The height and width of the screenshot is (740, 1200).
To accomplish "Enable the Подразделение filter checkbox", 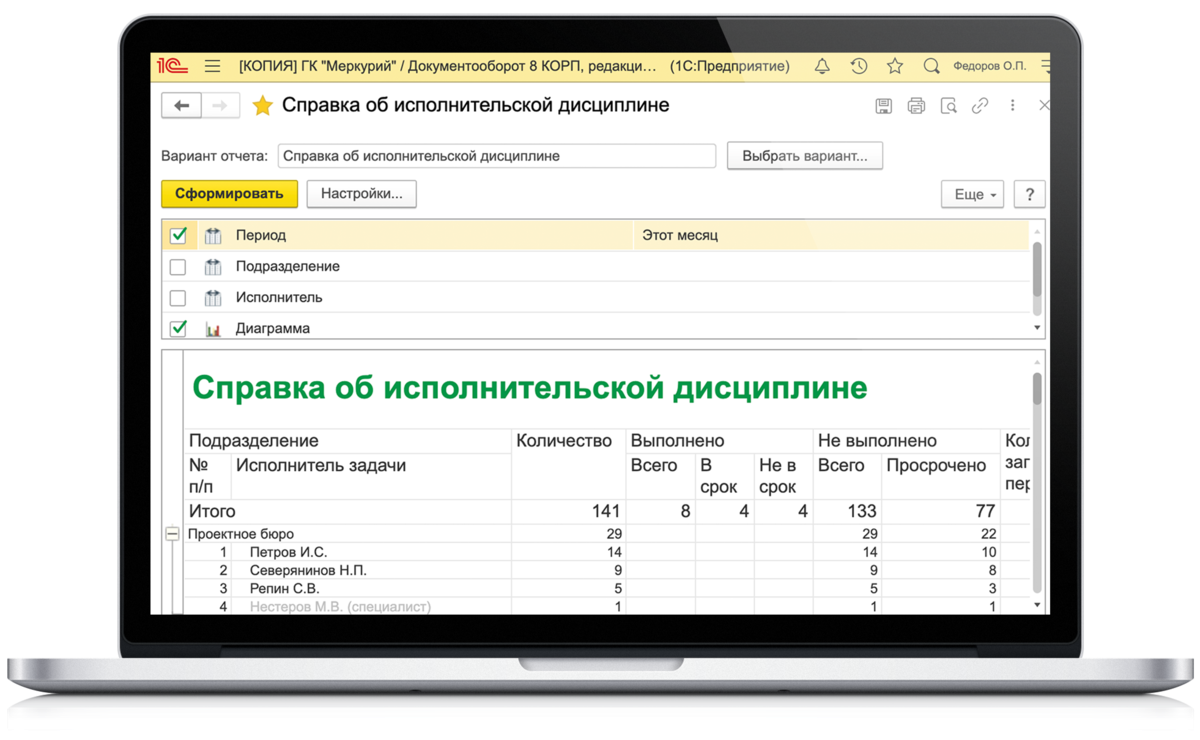I will coord(178,267).
